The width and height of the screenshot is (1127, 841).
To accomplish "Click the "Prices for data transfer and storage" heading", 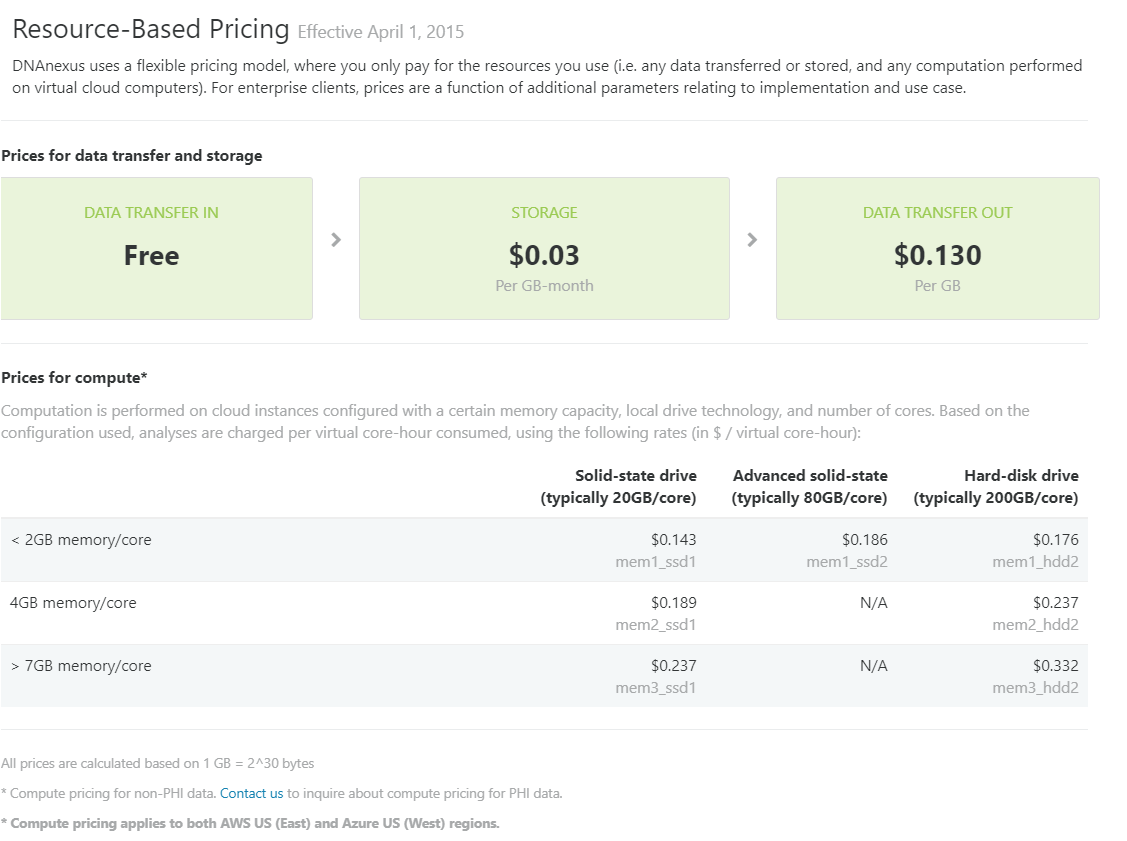I will click(x=132, y=156).
